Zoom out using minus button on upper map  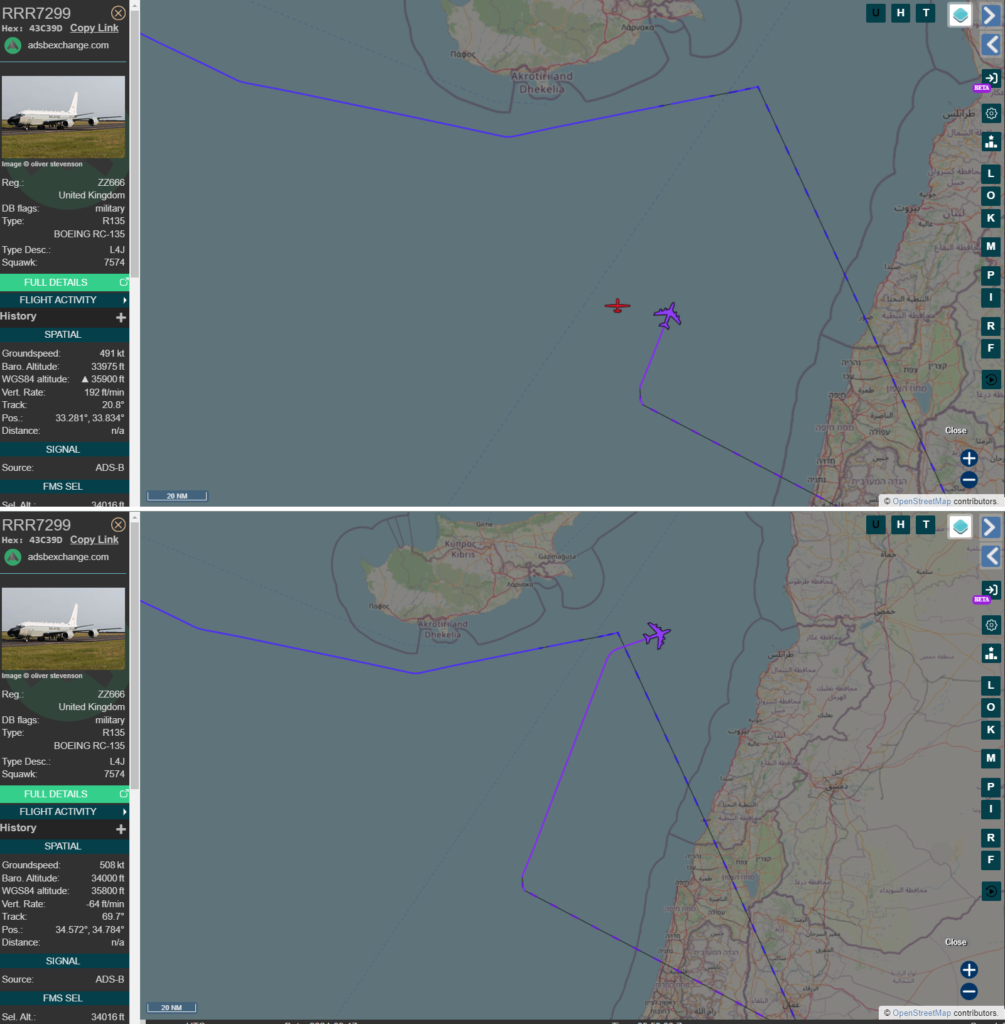click(x=969, y=480)
